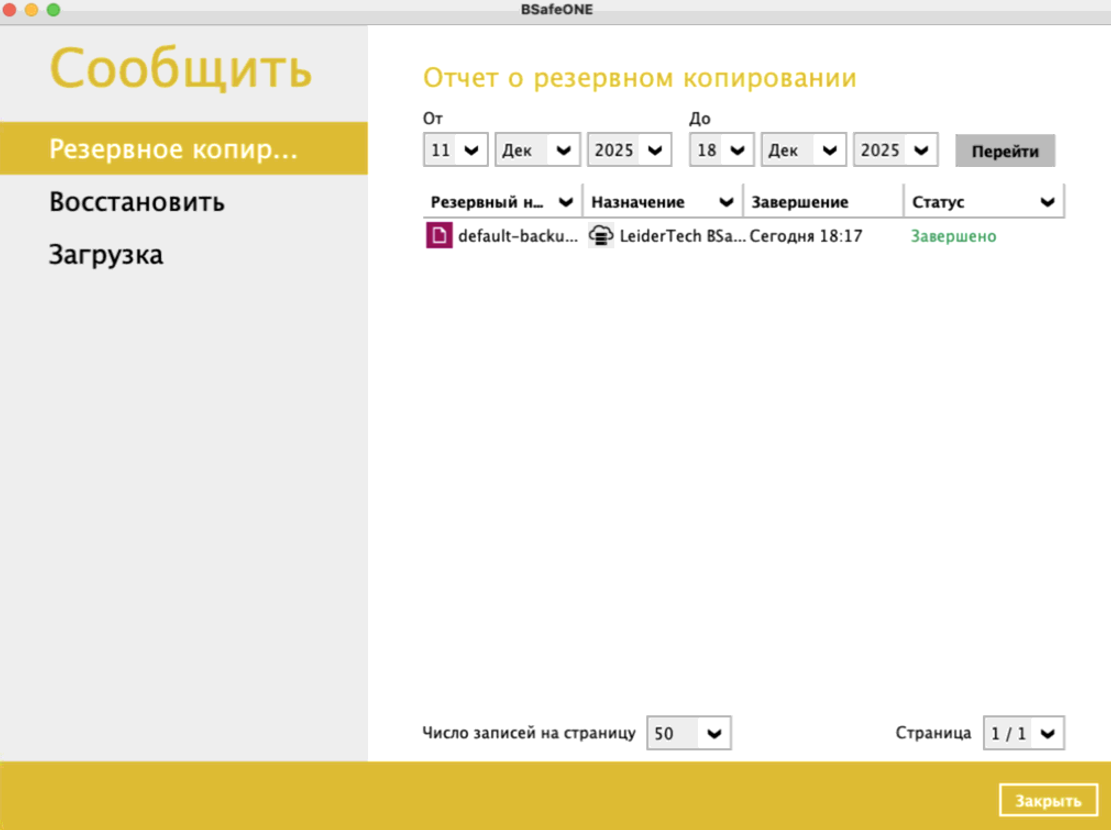The height and width of the screenshot is (830, 1111).
Task: Open the start year dropdown showing 2025
Action: (629, 151)
